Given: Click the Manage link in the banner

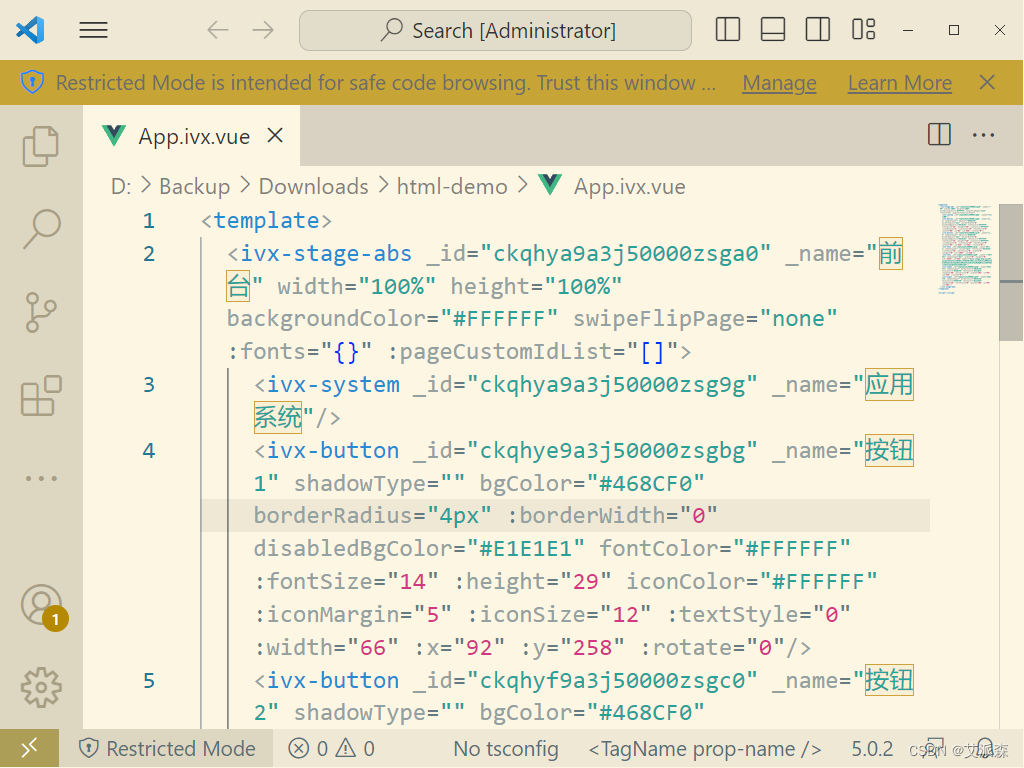Looking at the screenshot, I should [x=779, y=83].
